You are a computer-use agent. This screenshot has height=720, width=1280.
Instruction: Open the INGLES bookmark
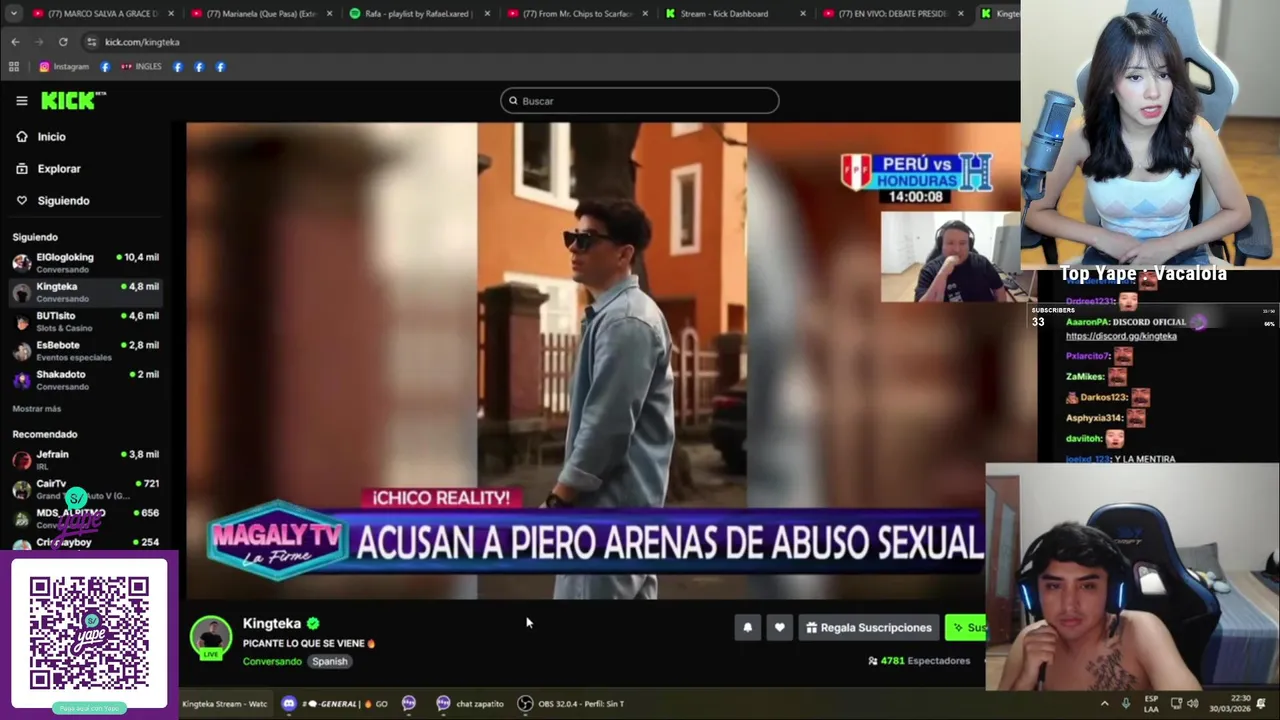click(141, 67)
